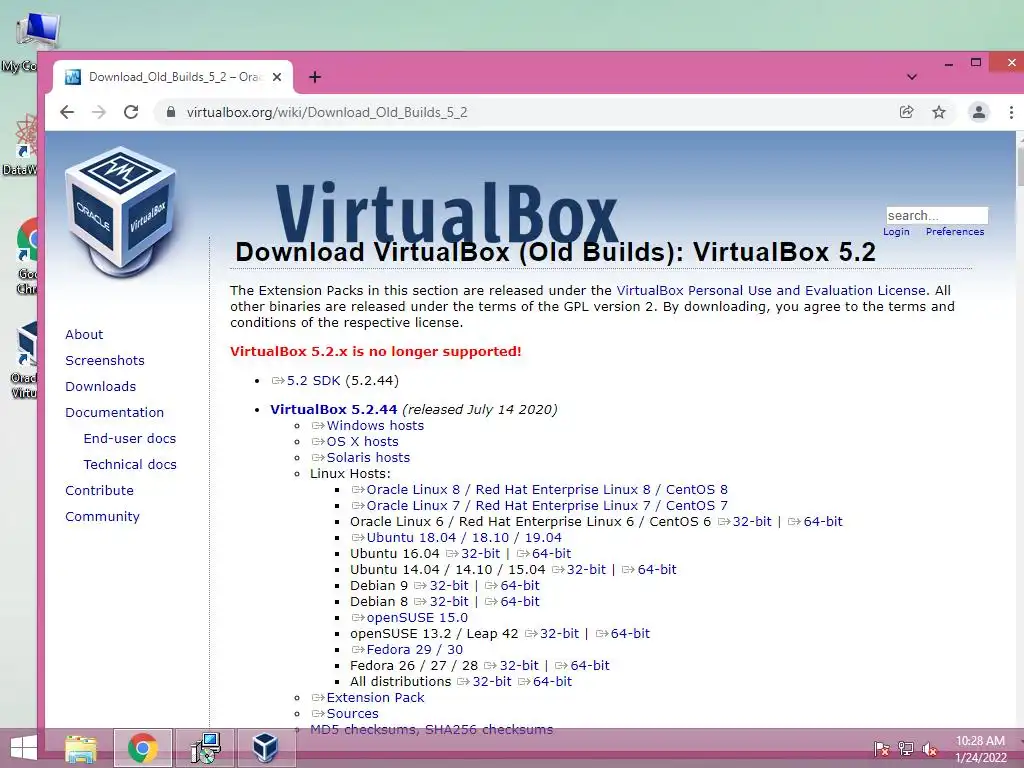Click Oracle Linux 8 / RHEL 8 / CentOS 8 link
Image resolution: width=1024 pixels, height=768 pixels.
coord(539,490)
